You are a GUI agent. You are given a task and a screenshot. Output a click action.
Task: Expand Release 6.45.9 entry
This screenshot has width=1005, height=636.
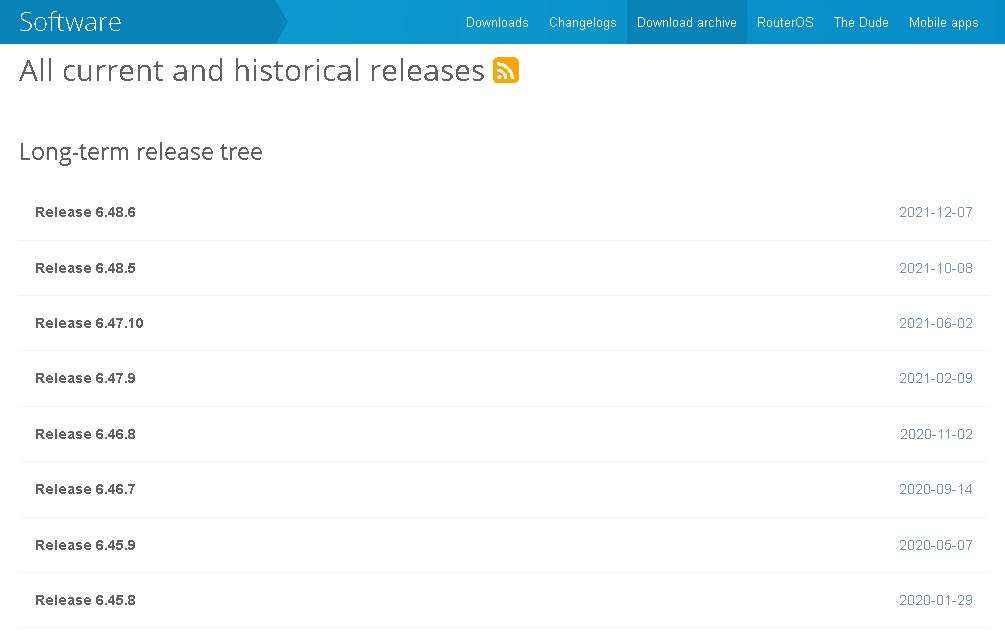pos(503,545)
